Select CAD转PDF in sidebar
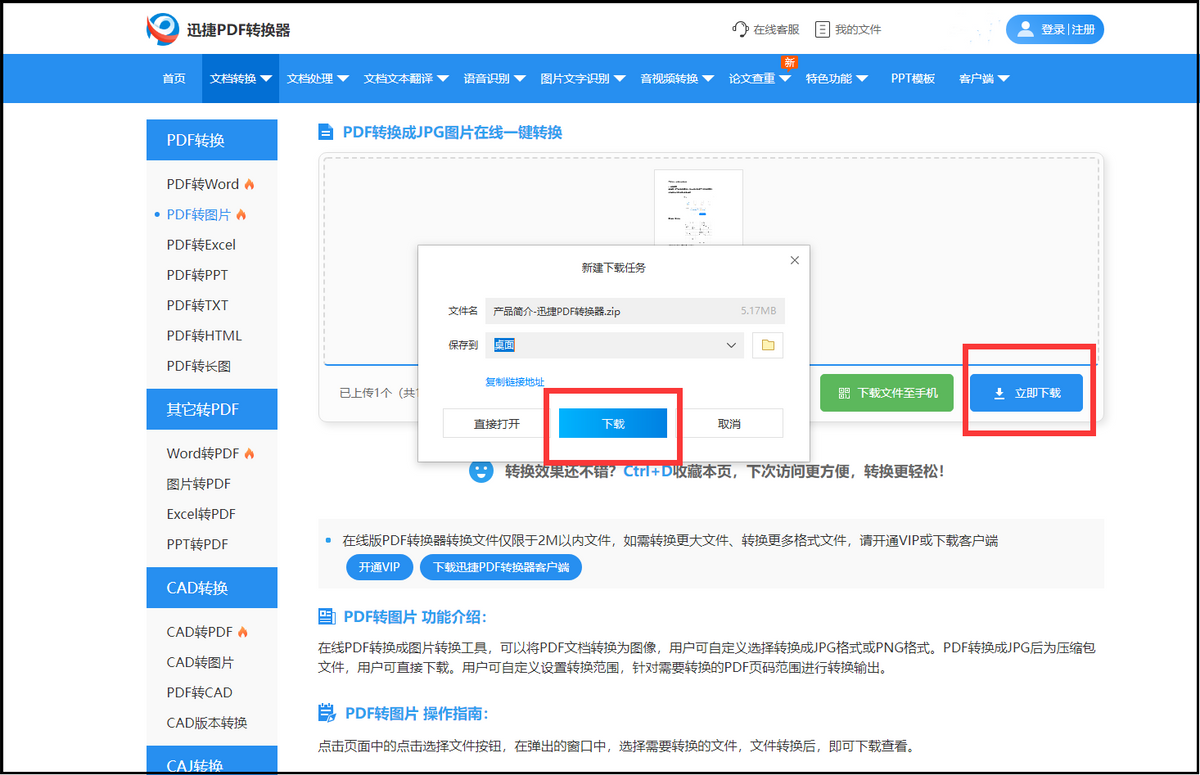Image resolution: width=1200 pixels, height=775 pixels. coord(200,632)
